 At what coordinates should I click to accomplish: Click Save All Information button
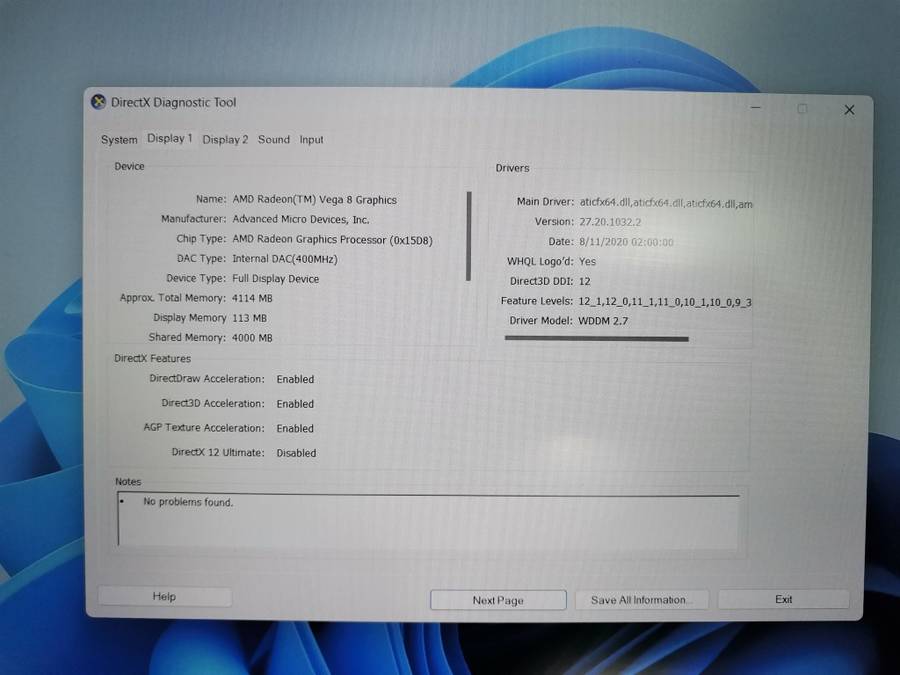click(639, 600)
